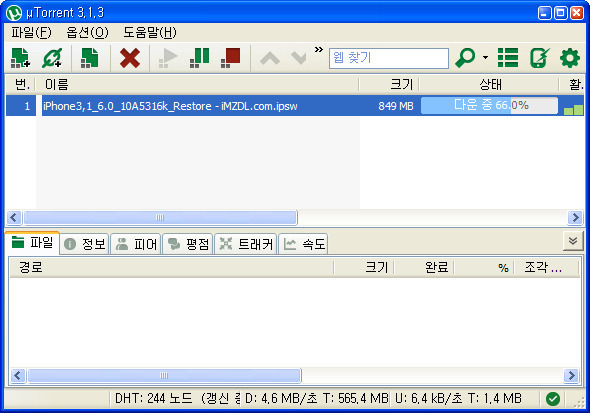Screen dimensions: 590x413
Task: Sort files by the 조각 column
Action: tap(546, 267)
